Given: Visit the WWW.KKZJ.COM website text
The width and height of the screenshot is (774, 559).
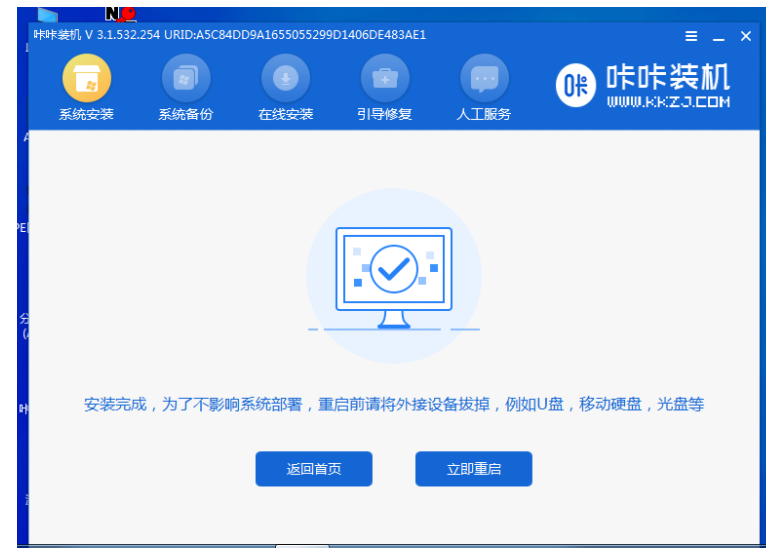Looking at the screenshot, I should pos(668,102).
